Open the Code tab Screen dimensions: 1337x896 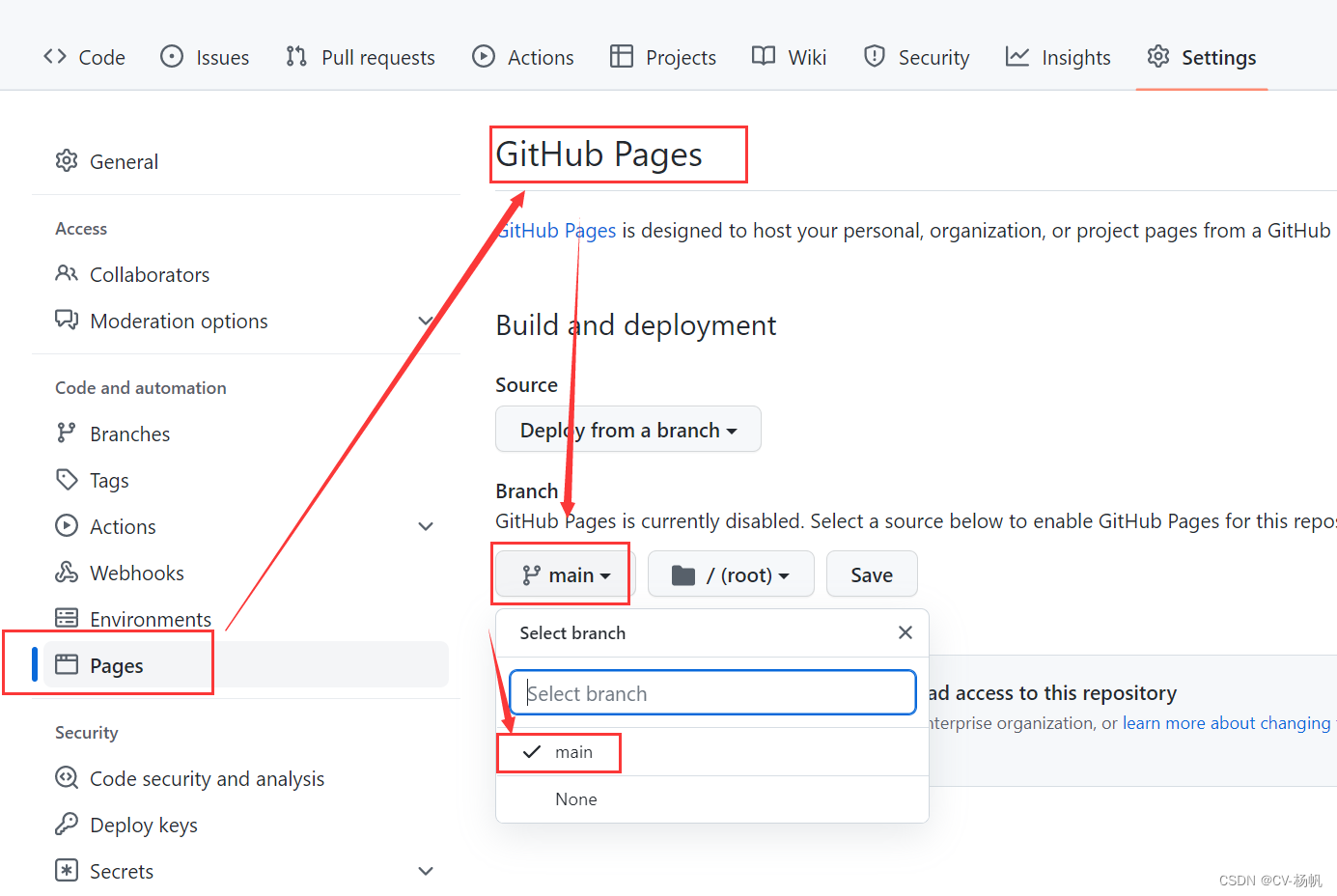84,57
